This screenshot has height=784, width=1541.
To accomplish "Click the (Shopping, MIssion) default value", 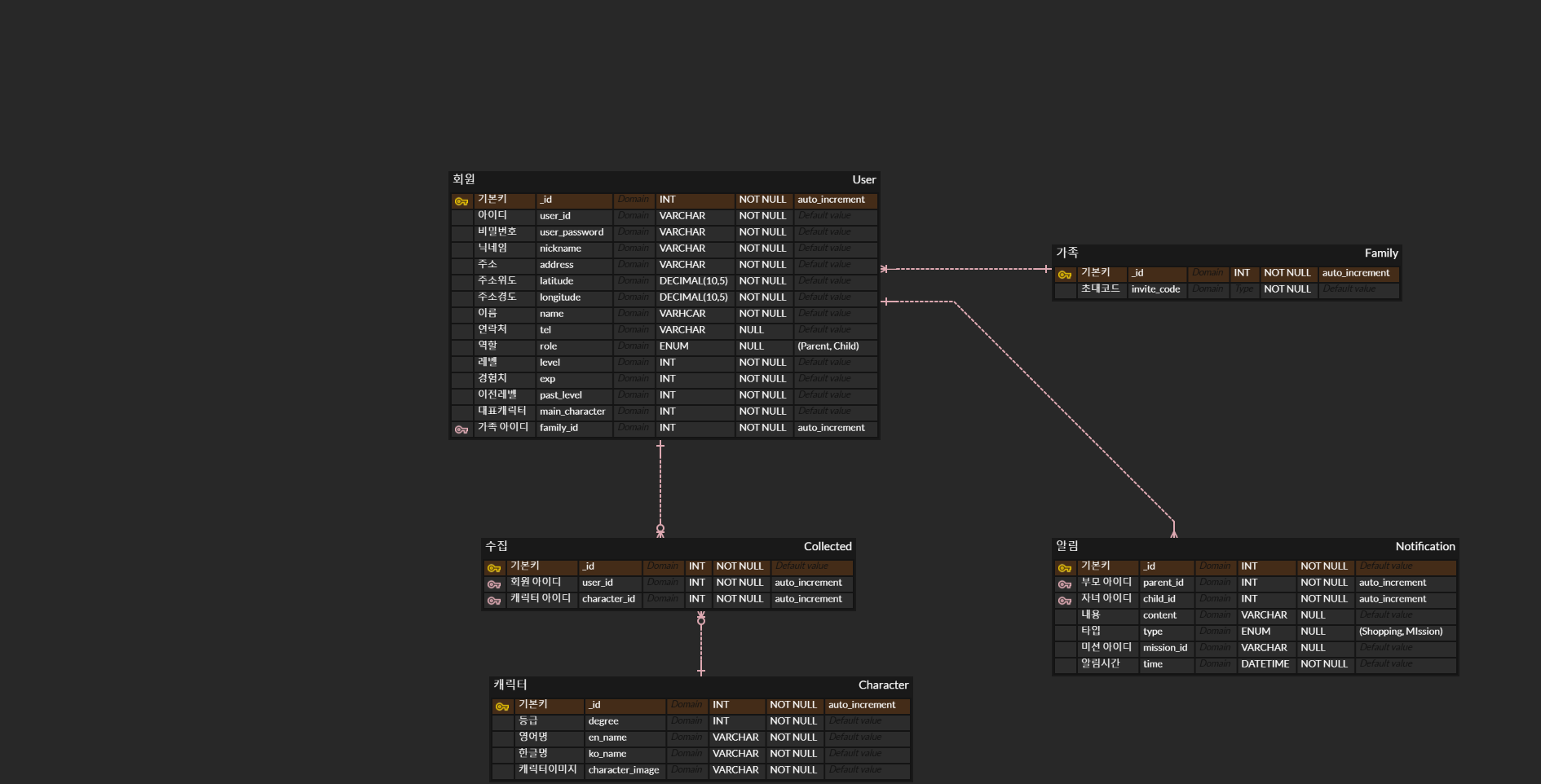I will pyautogui.click(x=1400, y=632).
